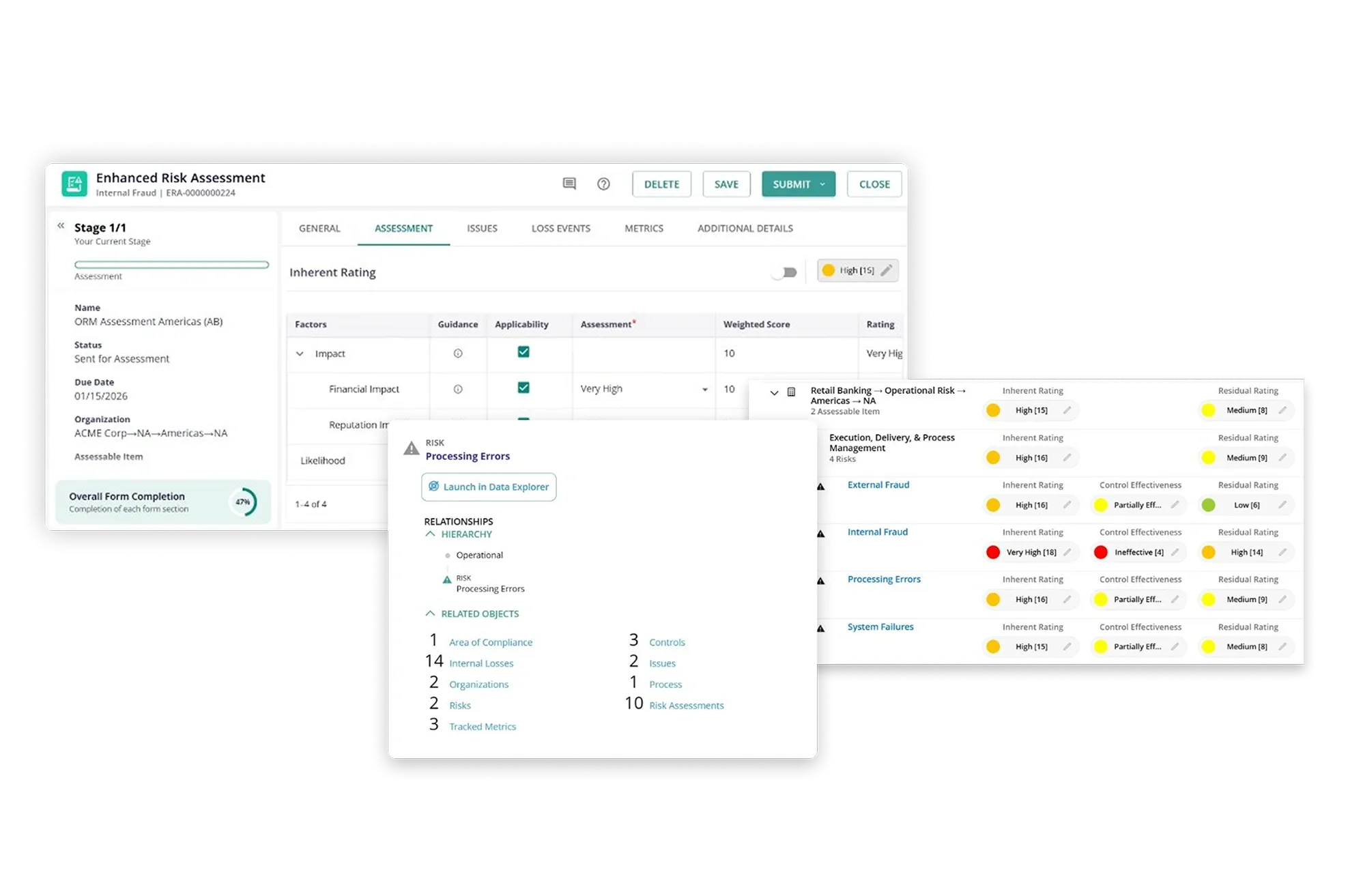
Task: Click the Assessment stage progress bar
Action: 171,265
